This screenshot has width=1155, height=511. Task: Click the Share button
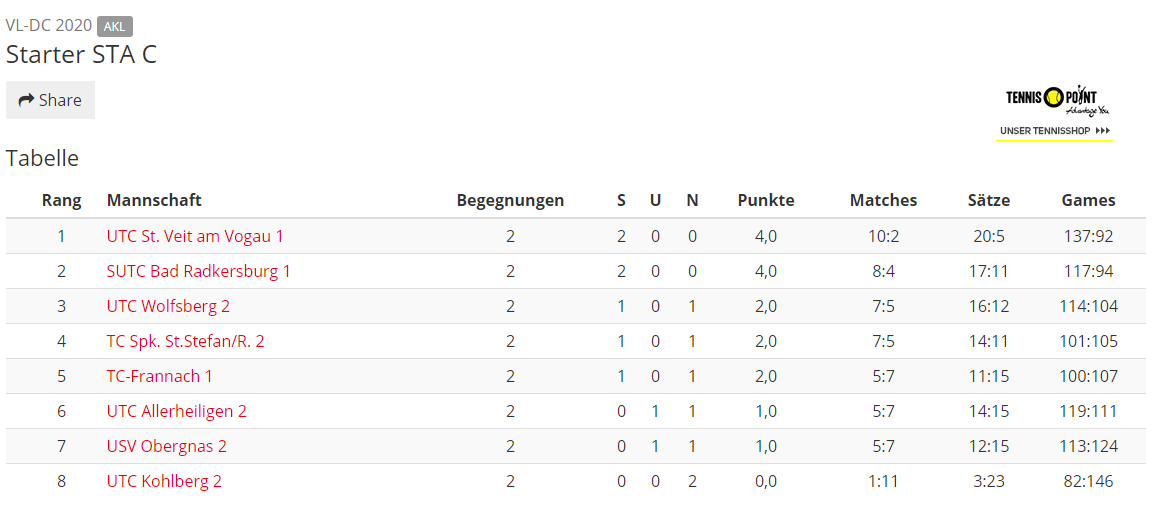(x=50, y=100)
